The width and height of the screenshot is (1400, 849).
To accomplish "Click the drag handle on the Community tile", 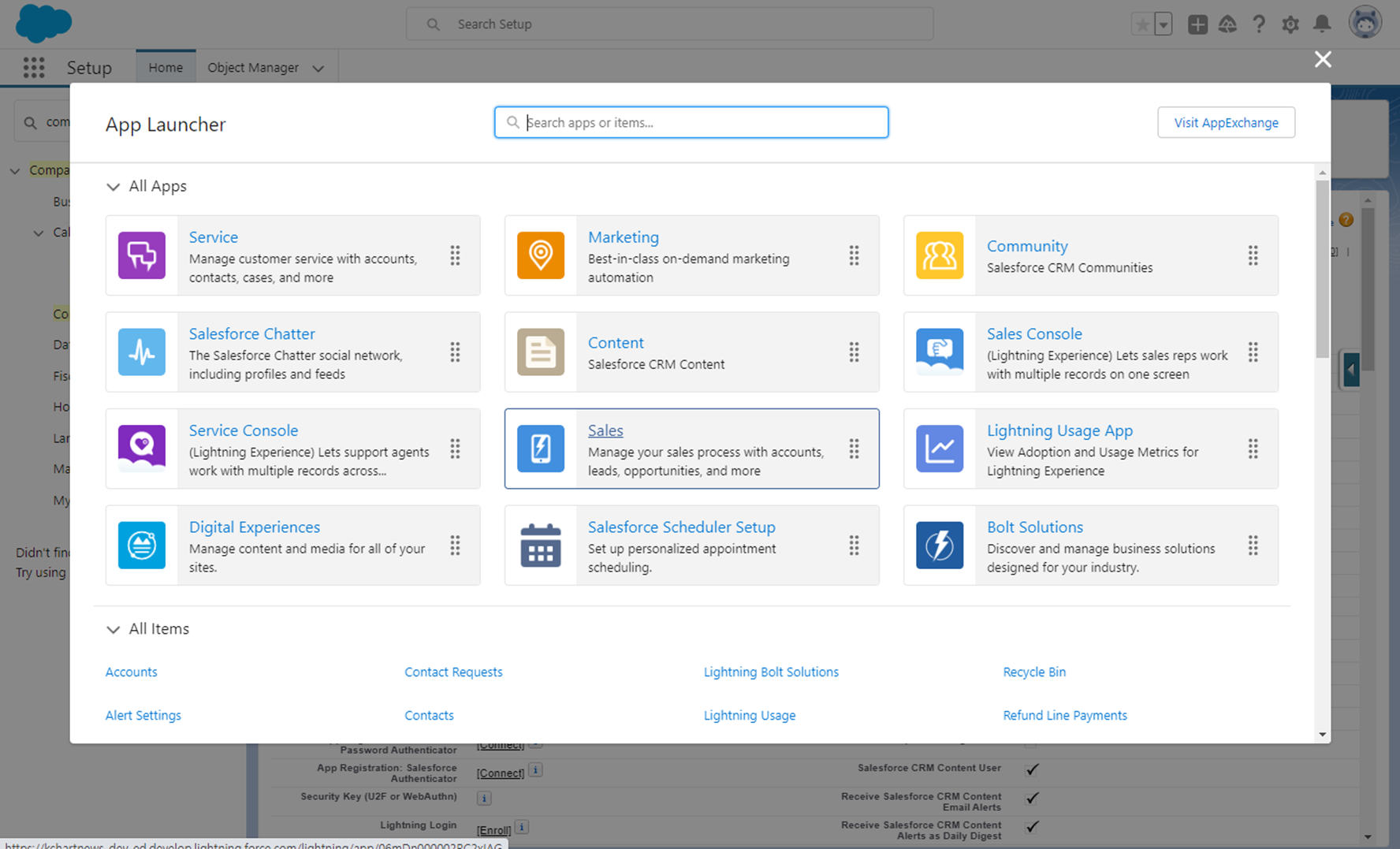I will 1253,255.
